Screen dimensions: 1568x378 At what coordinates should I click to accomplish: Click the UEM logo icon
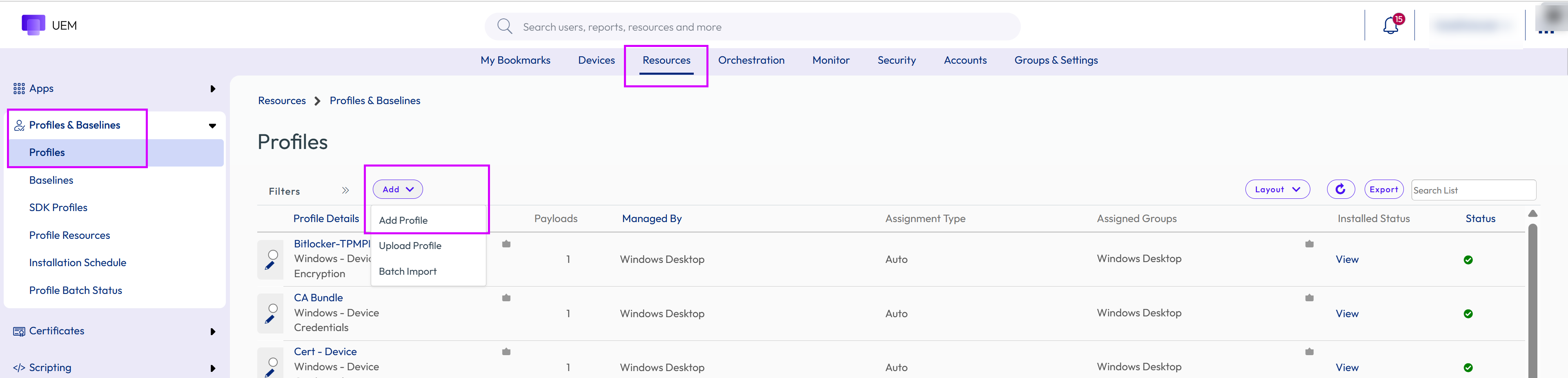click(x=33, y=25)
